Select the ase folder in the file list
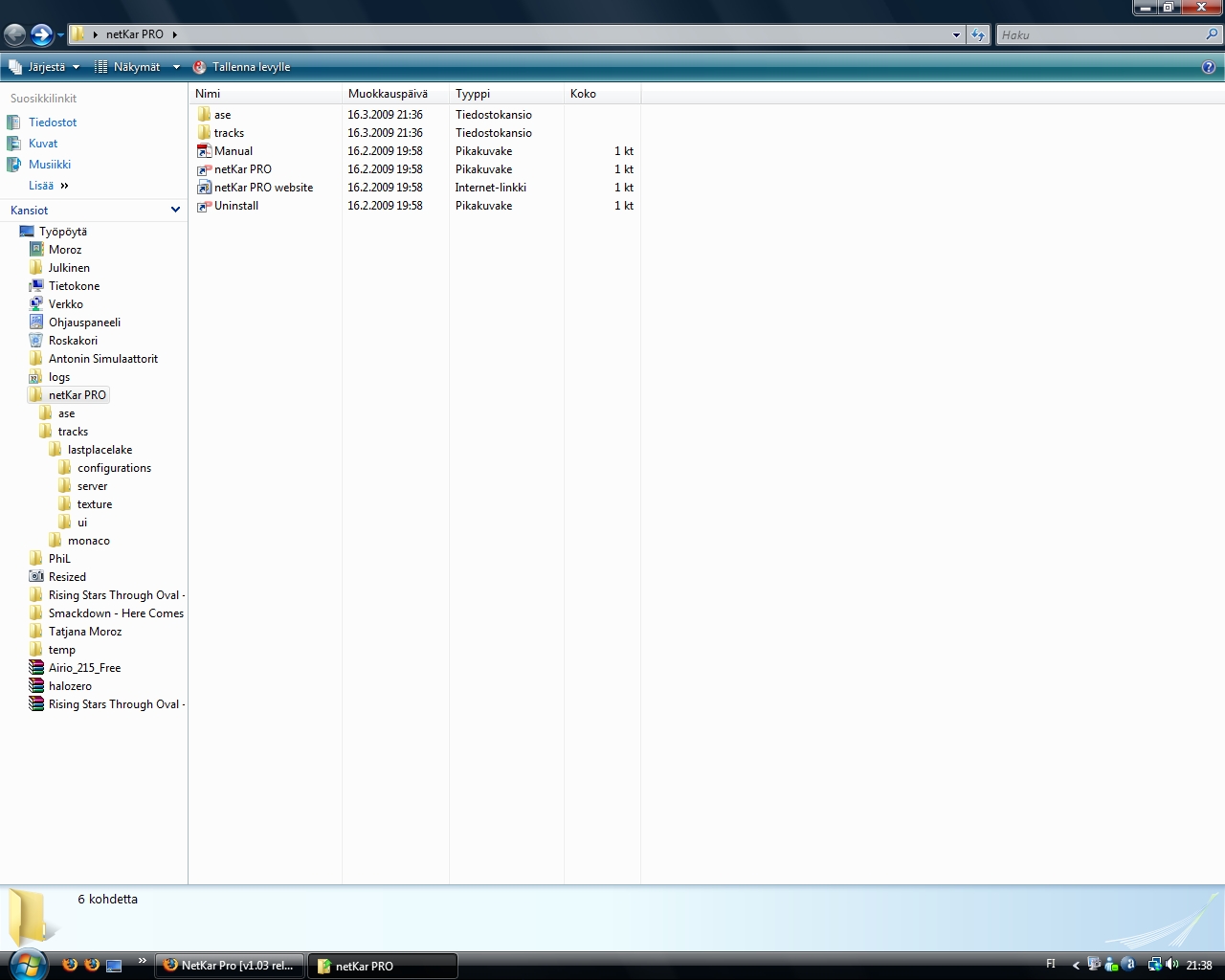Screen dimensions: 1225x980 coord(222,115)
